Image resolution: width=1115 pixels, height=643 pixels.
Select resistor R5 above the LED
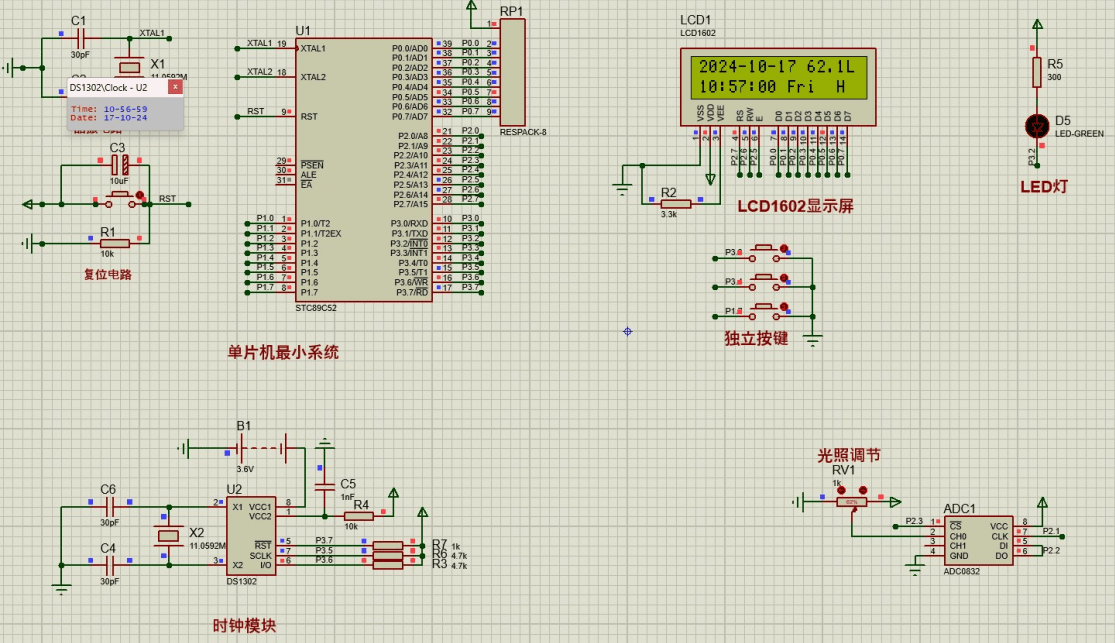click(1037, 71)
